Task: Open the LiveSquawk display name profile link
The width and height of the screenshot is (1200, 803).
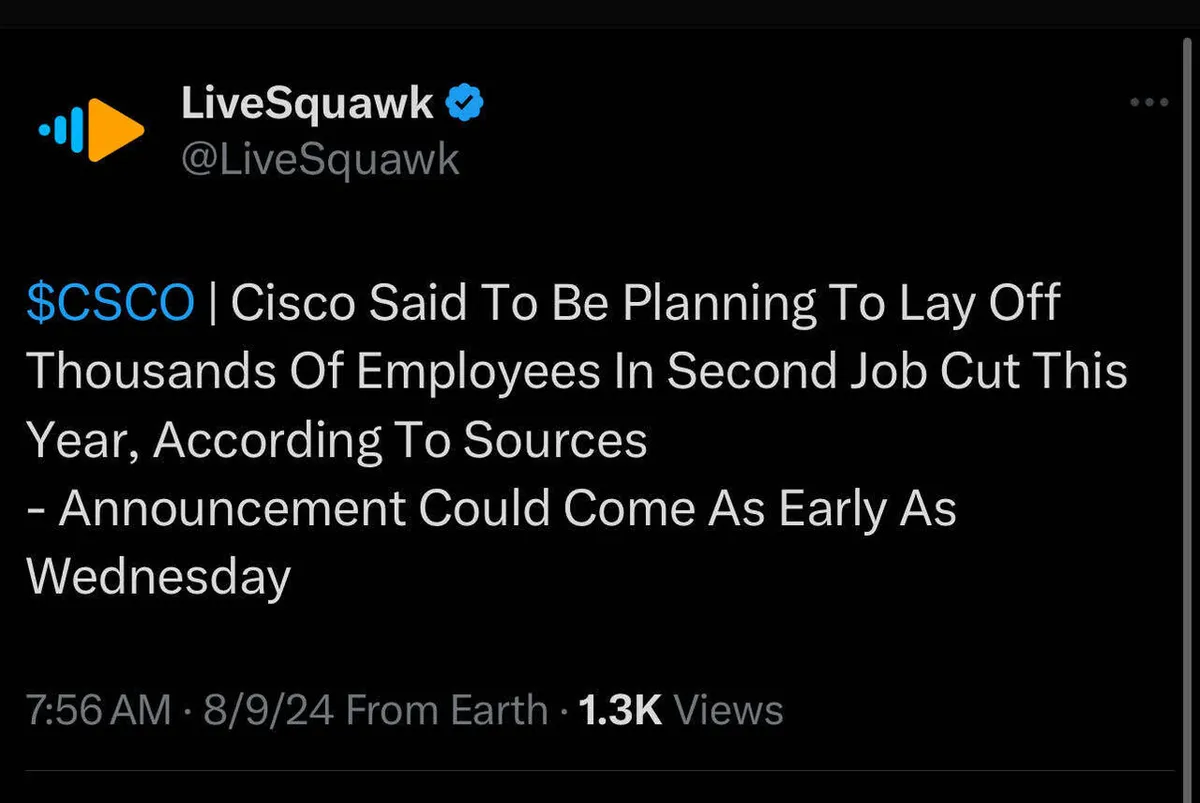Action: click(x=308, y=103)
